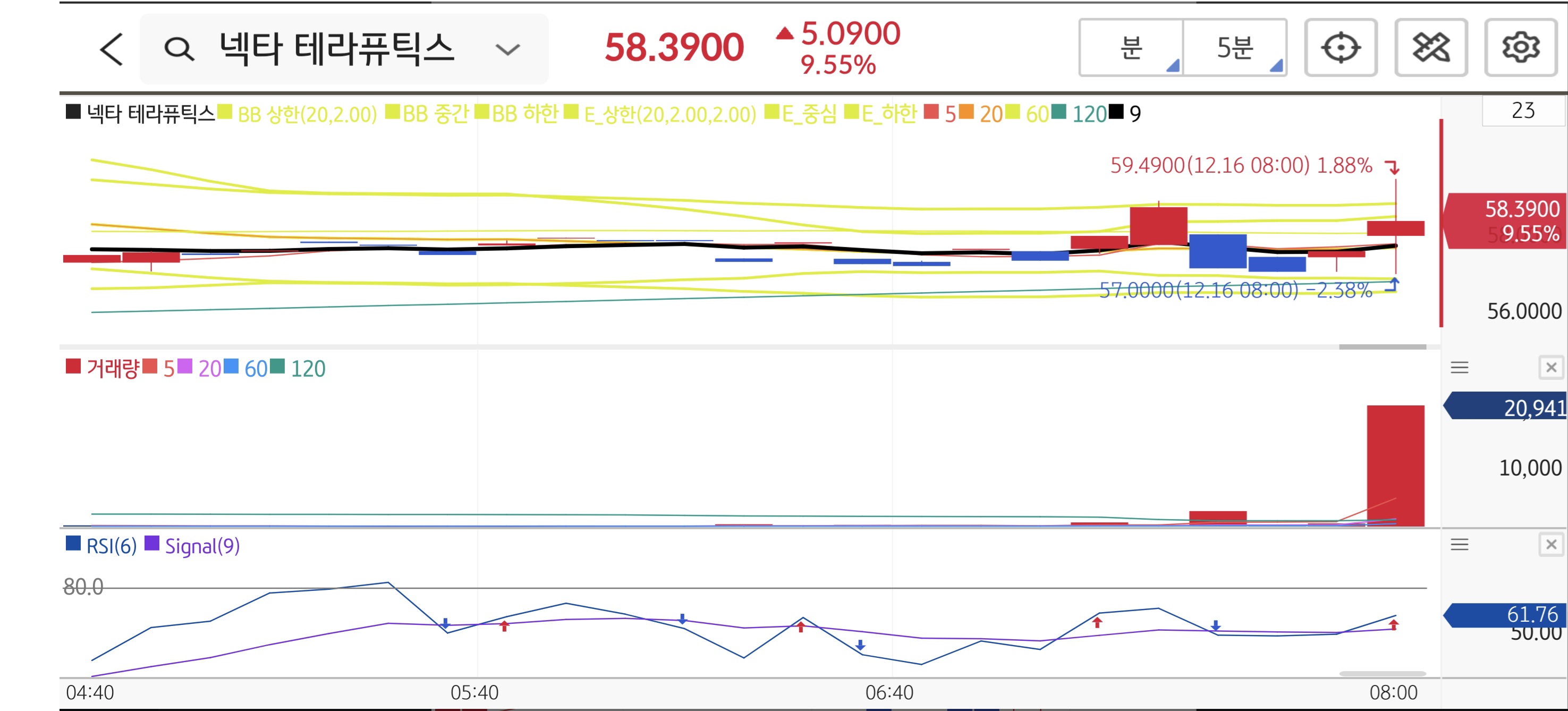Image resolution: width=1568 pixels, height=711 pixels.
Task: Open volume panel hamburger menu icon
Action: [1459, 368]
